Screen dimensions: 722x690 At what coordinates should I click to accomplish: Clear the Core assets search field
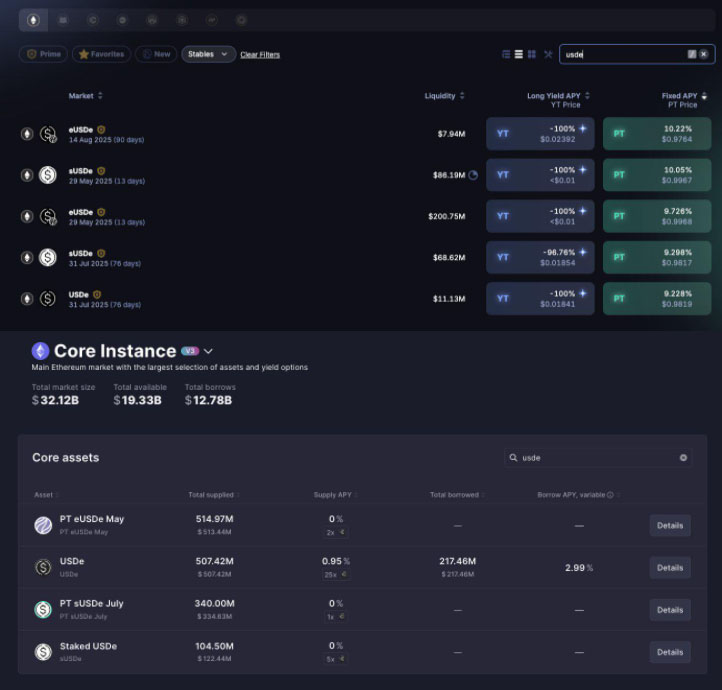[683, 458]
